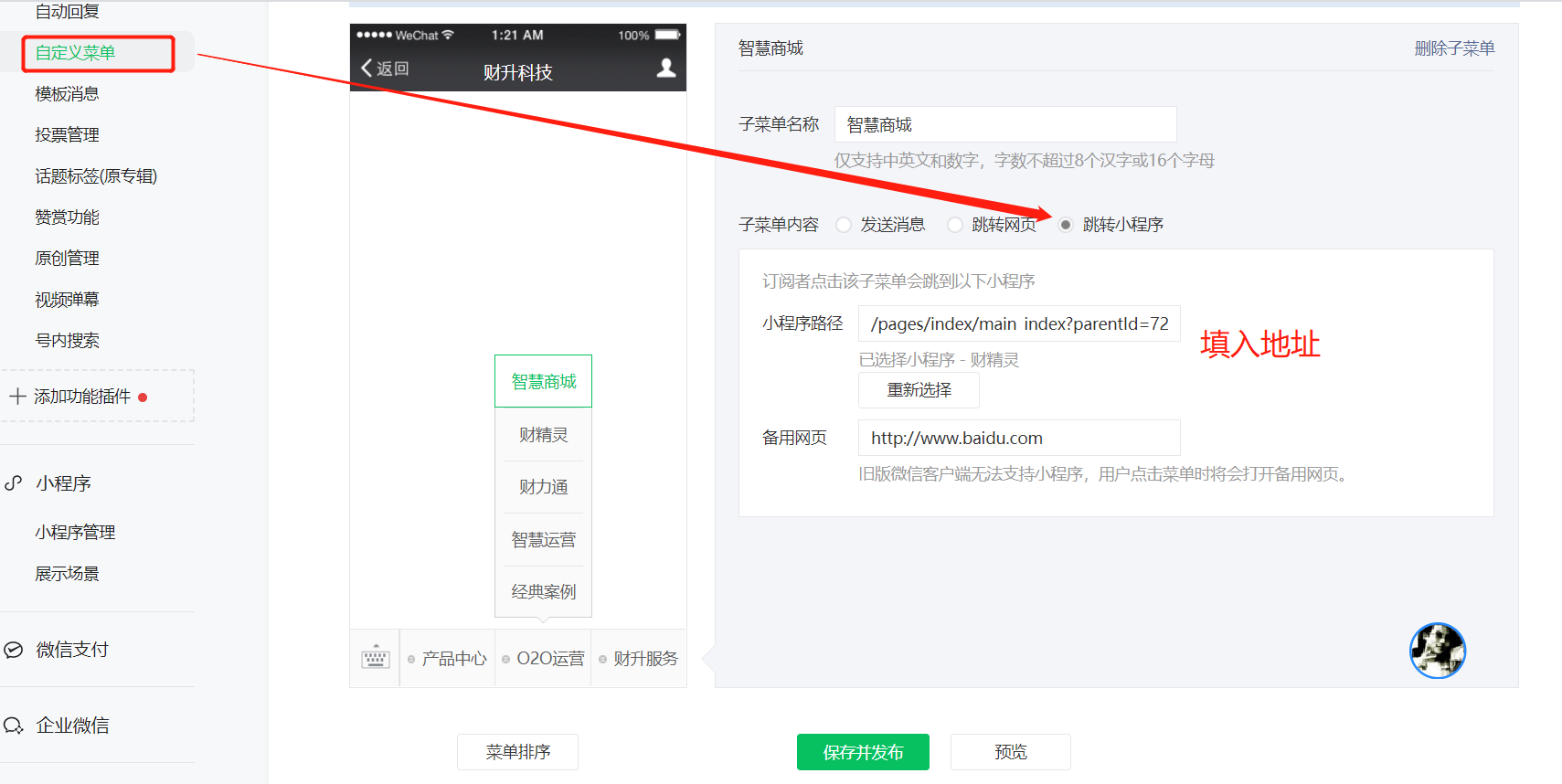Open 小程序管理 in the sidebar
This screenshot has height=784, width=1562.
coord(75,533)
